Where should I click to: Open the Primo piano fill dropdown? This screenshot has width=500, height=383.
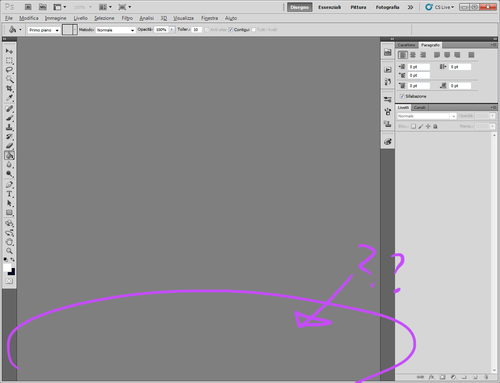click(44, 30)
